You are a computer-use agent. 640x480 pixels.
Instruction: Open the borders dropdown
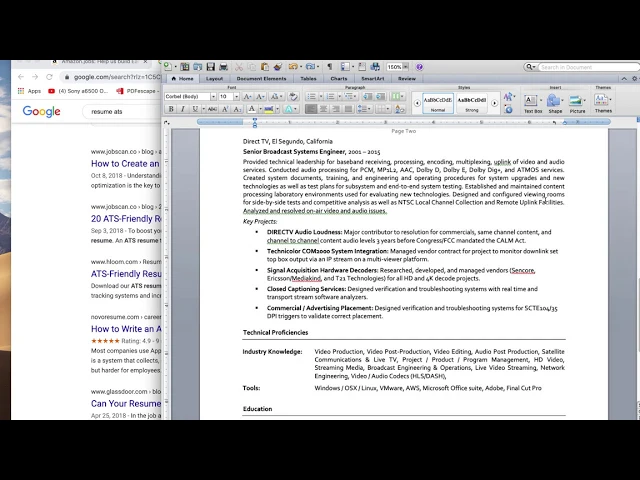click(382, 109)
